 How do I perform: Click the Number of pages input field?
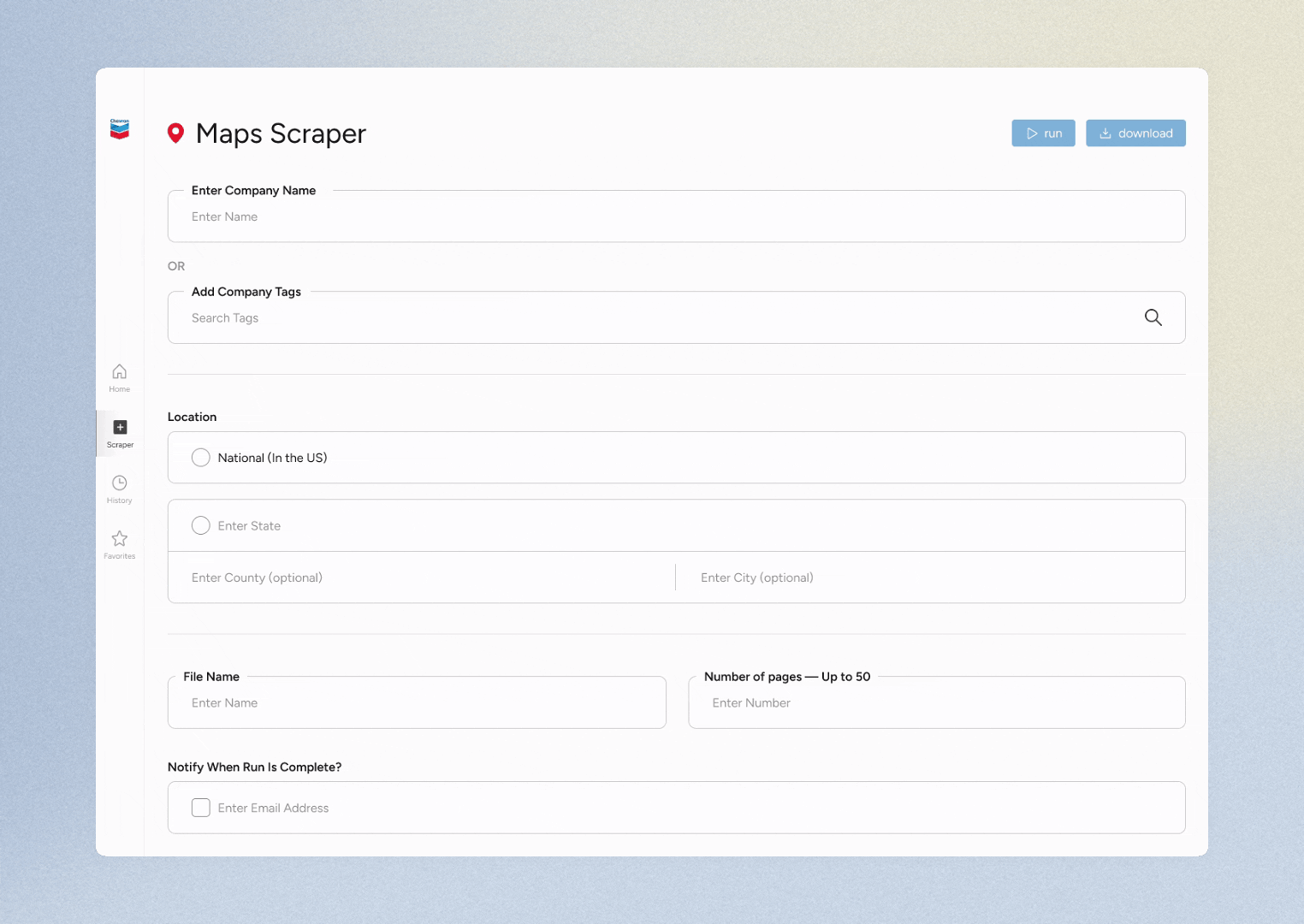coord(937,702)
